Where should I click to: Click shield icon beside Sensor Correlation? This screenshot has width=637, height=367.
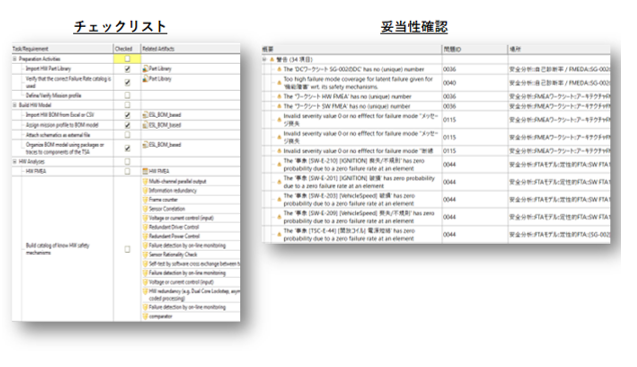pos(145,209)
